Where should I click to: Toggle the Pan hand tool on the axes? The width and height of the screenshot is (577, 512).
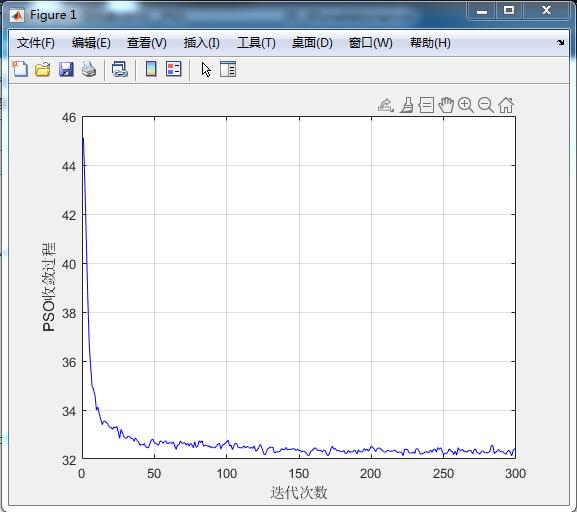446,105
